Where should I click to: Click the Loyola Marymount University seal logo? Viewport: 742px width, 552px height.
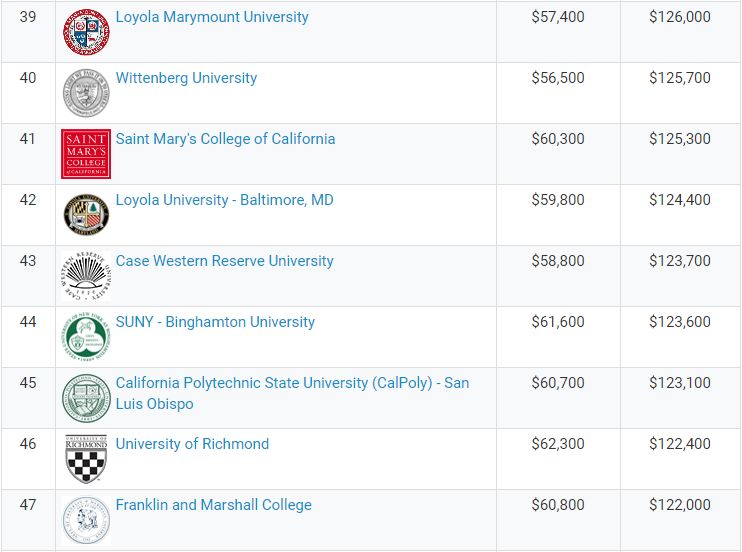pos(86,32)
